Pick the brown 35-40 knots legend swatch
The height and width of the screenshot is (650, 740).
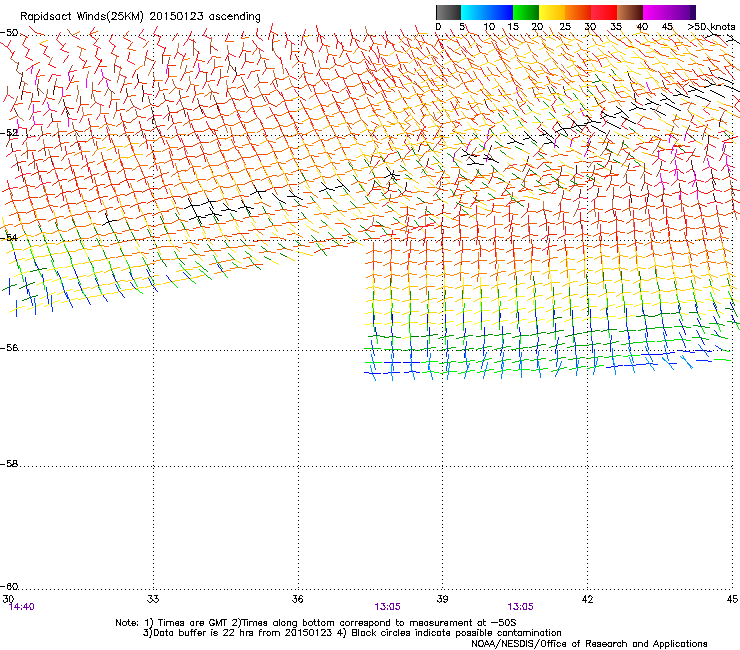tap(630, 12)
